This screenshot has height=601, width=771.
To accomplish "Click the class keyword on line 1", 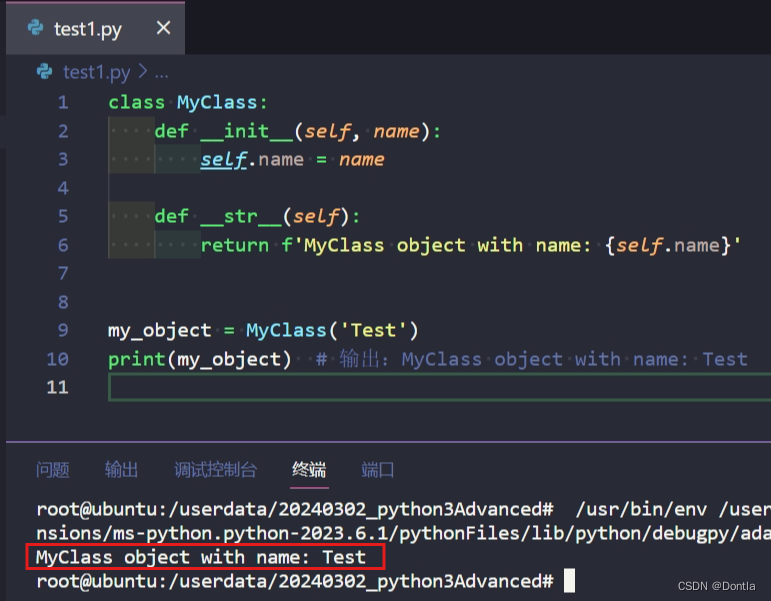I will coord(137,102).
